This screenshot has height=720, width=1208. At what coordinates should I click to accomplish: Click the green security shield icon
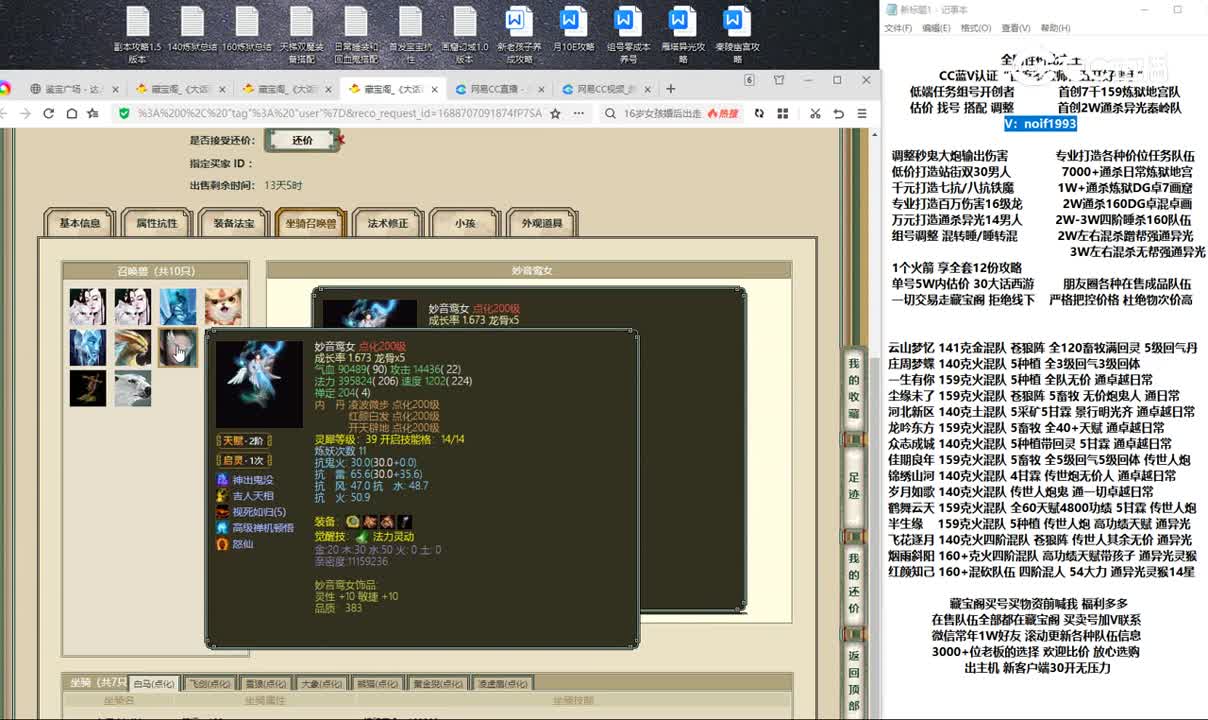tap(124, 114)
